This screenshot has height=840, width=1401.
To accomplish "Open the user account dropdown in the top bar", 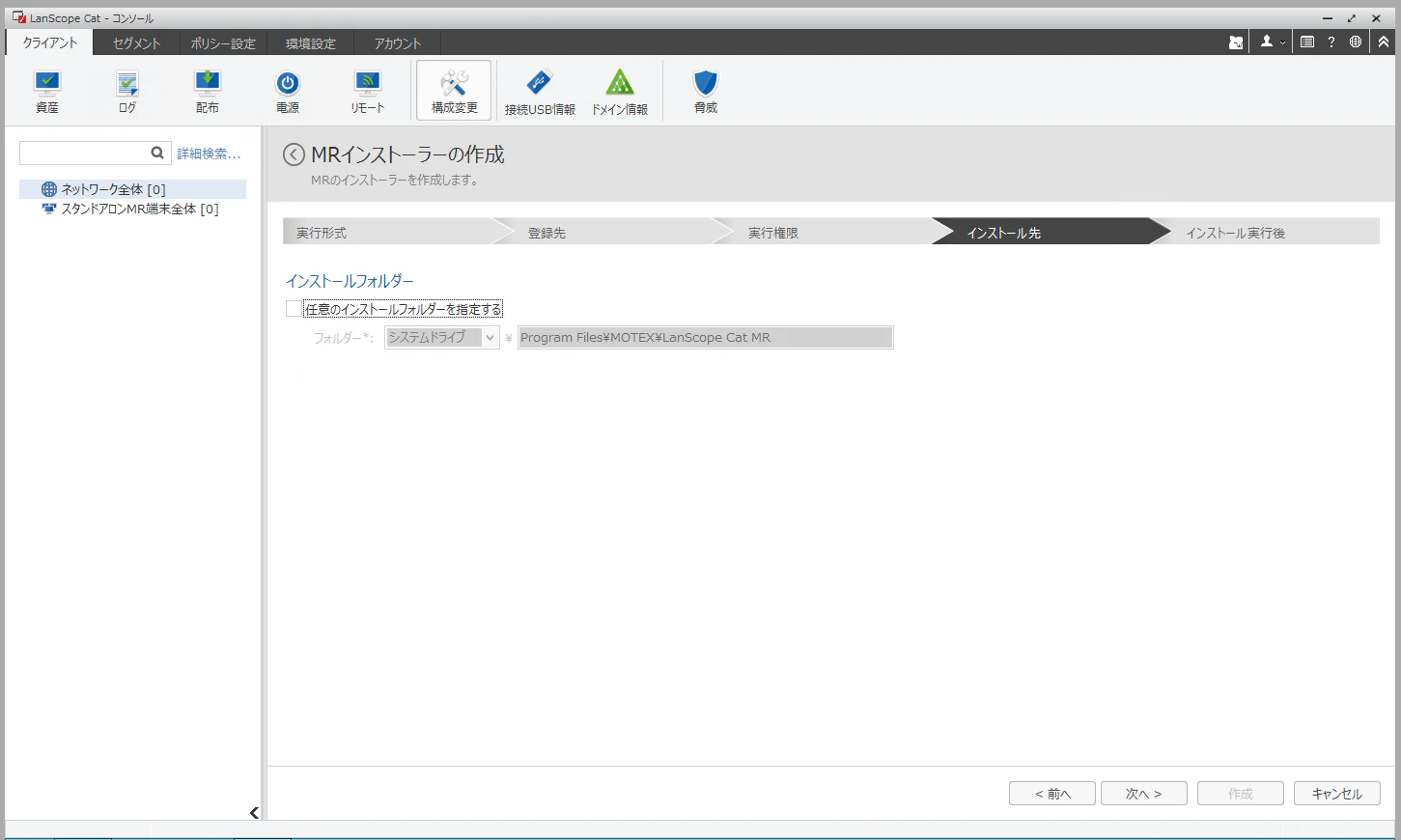I will (1273, 42).
